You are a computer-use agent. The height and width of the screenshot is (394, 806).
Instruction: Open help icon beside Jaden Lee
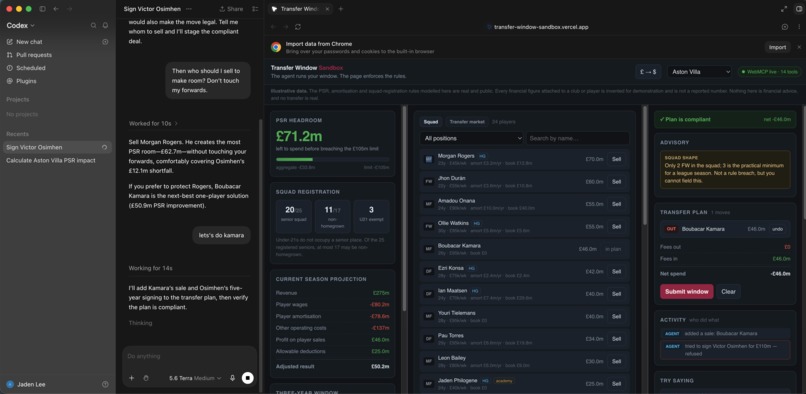point(105,384)
